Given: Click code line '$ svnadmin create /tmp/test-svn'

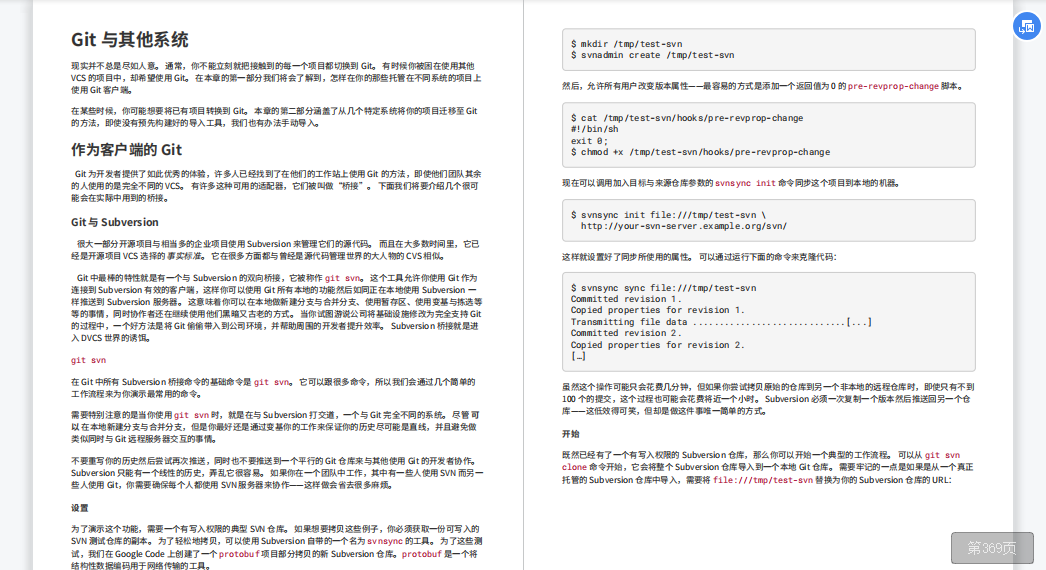Looking at the screenshot, I should pos(652,55).
